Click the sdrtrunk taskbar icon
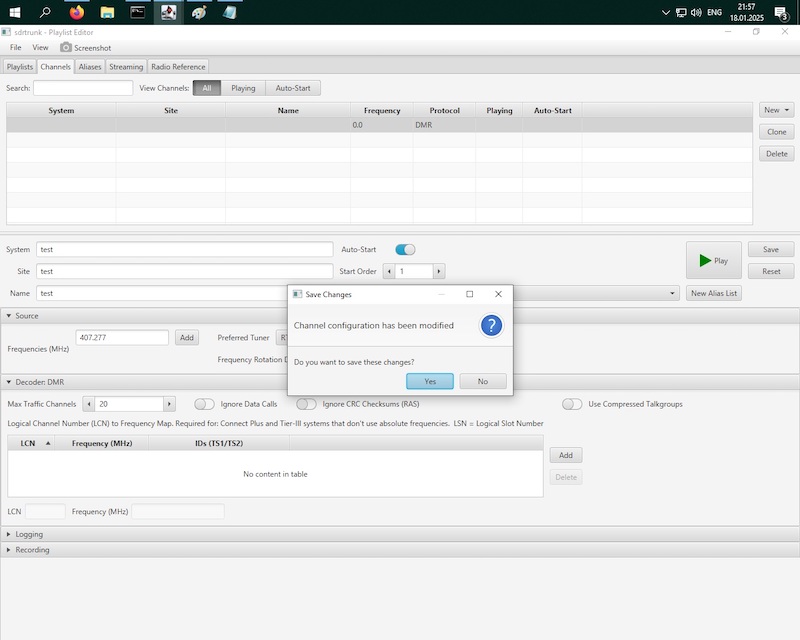 pyautogui.click(x=168, y=12)
